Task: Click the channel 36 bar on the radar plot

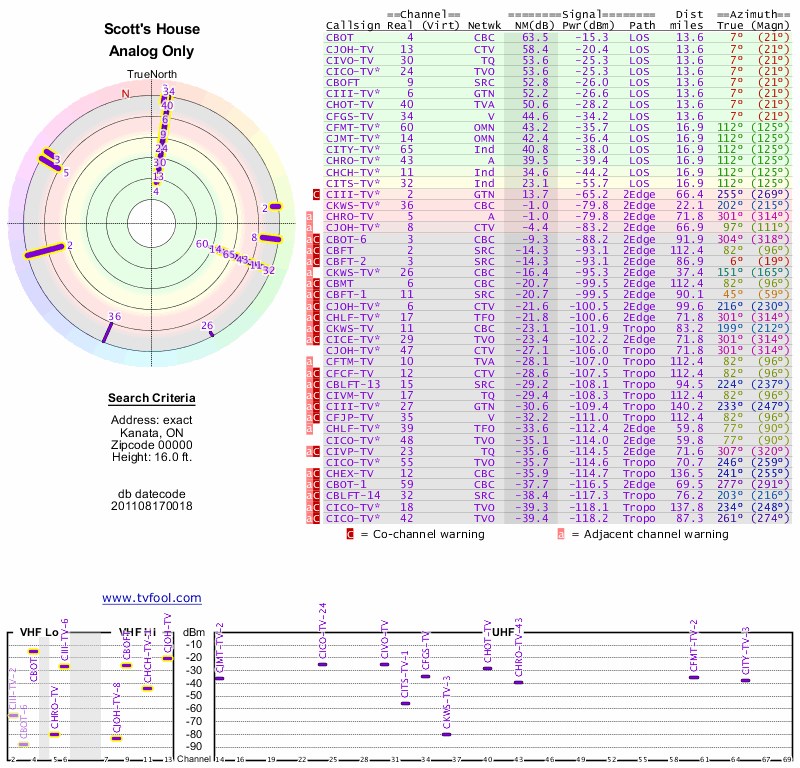Action: [107, 332]
